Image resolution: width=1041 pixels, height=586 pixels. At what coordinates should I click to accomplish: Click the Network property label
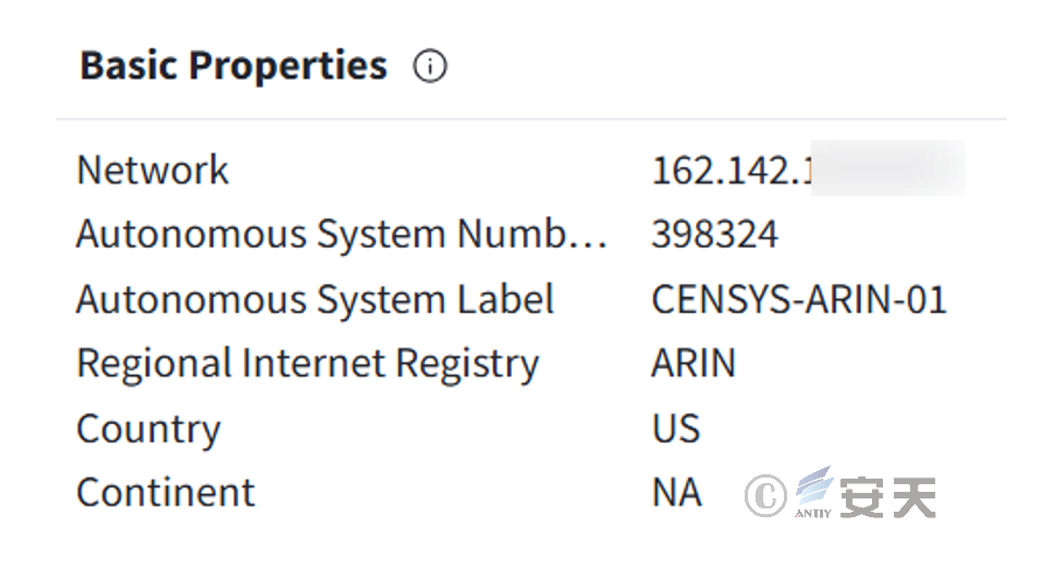pyautogui.click(x=153, y=170)
